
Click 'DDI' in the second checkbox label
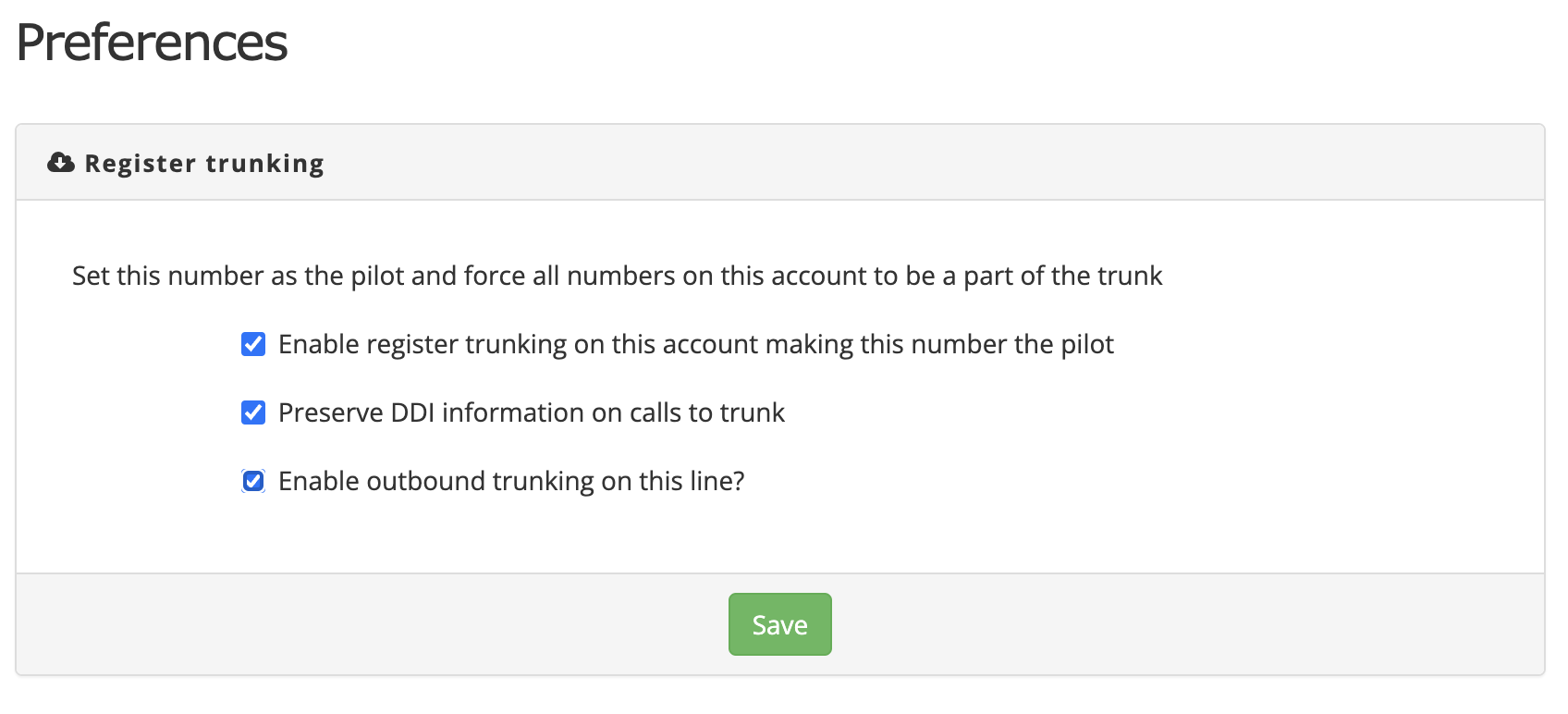pyautogui.click(x=412, y=412)
